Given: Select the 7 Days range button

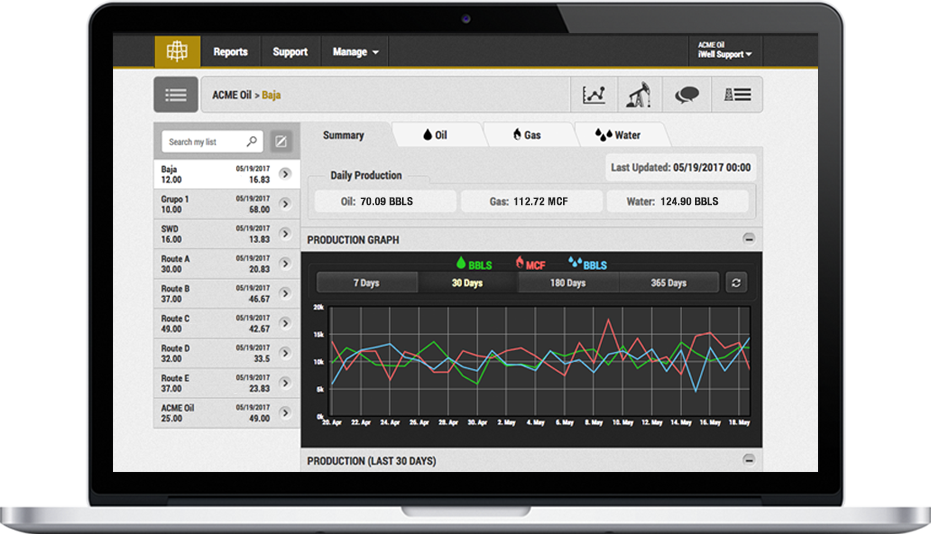Looking at the screenshot, I should coord(366,283).
